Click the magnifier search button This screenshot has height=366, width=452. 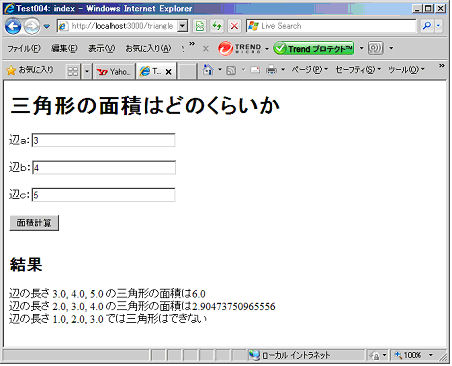pos(427,26)
